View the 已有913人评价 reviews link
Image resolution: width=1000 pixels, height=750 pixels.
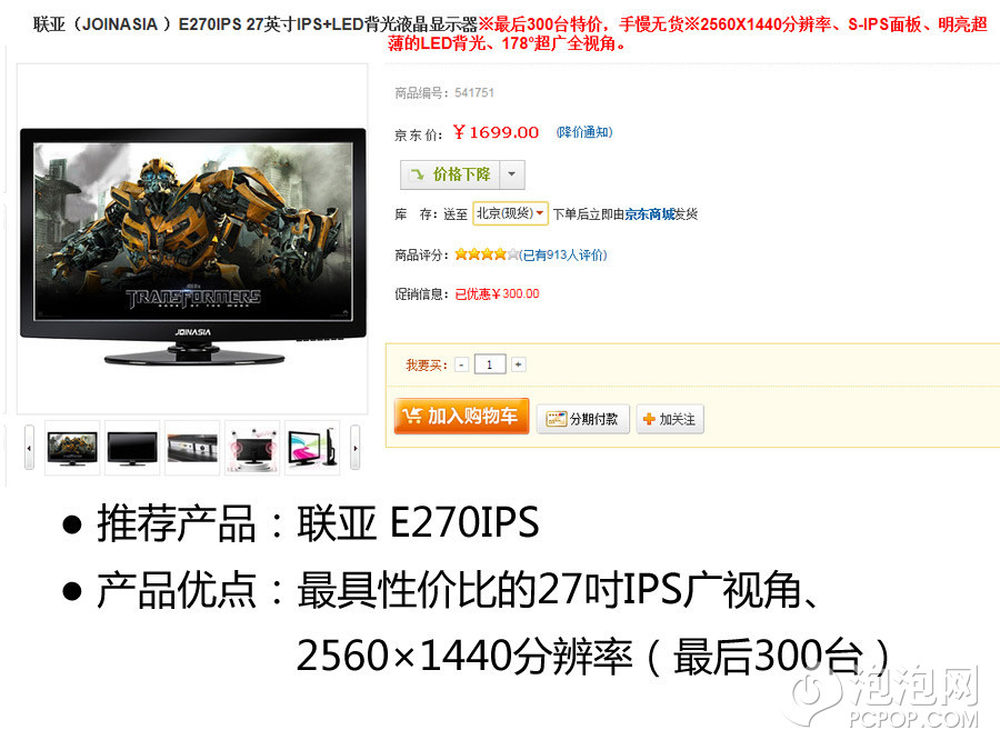pos(564,255)
